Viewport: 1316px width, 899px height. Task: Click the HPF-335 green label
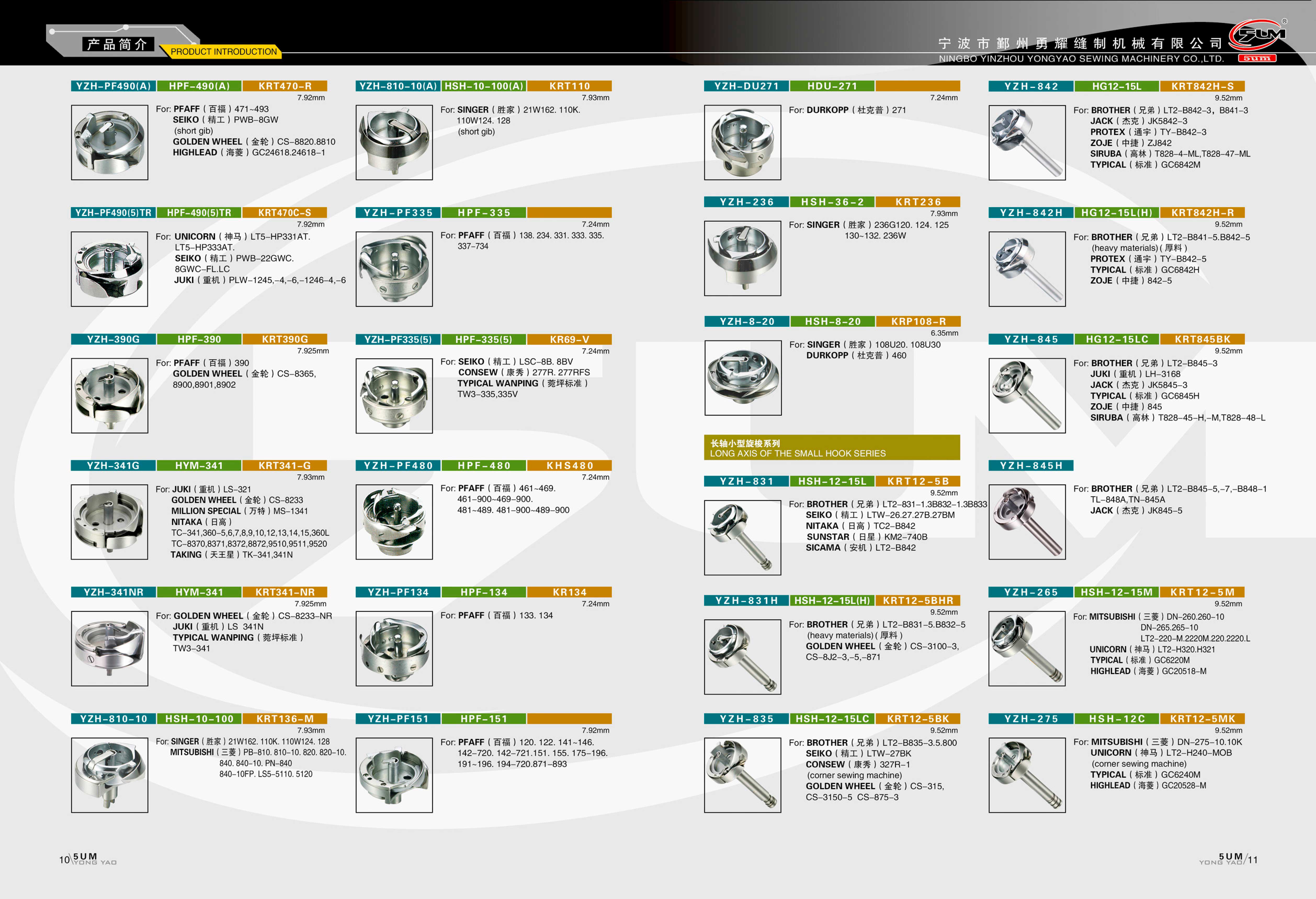[x=484, y=213]
